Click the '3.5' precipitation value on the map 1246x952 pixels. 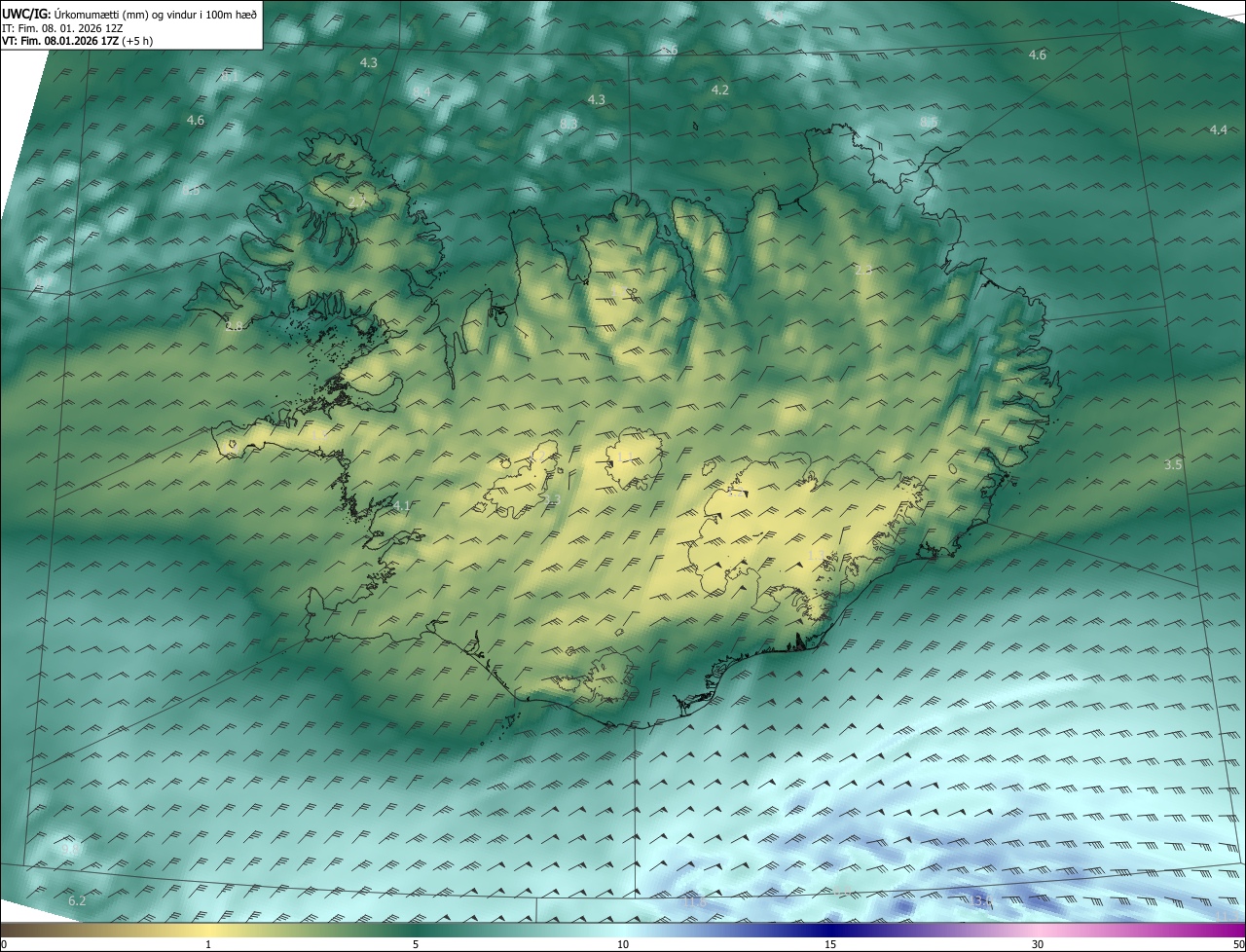tap(1173, 465)
